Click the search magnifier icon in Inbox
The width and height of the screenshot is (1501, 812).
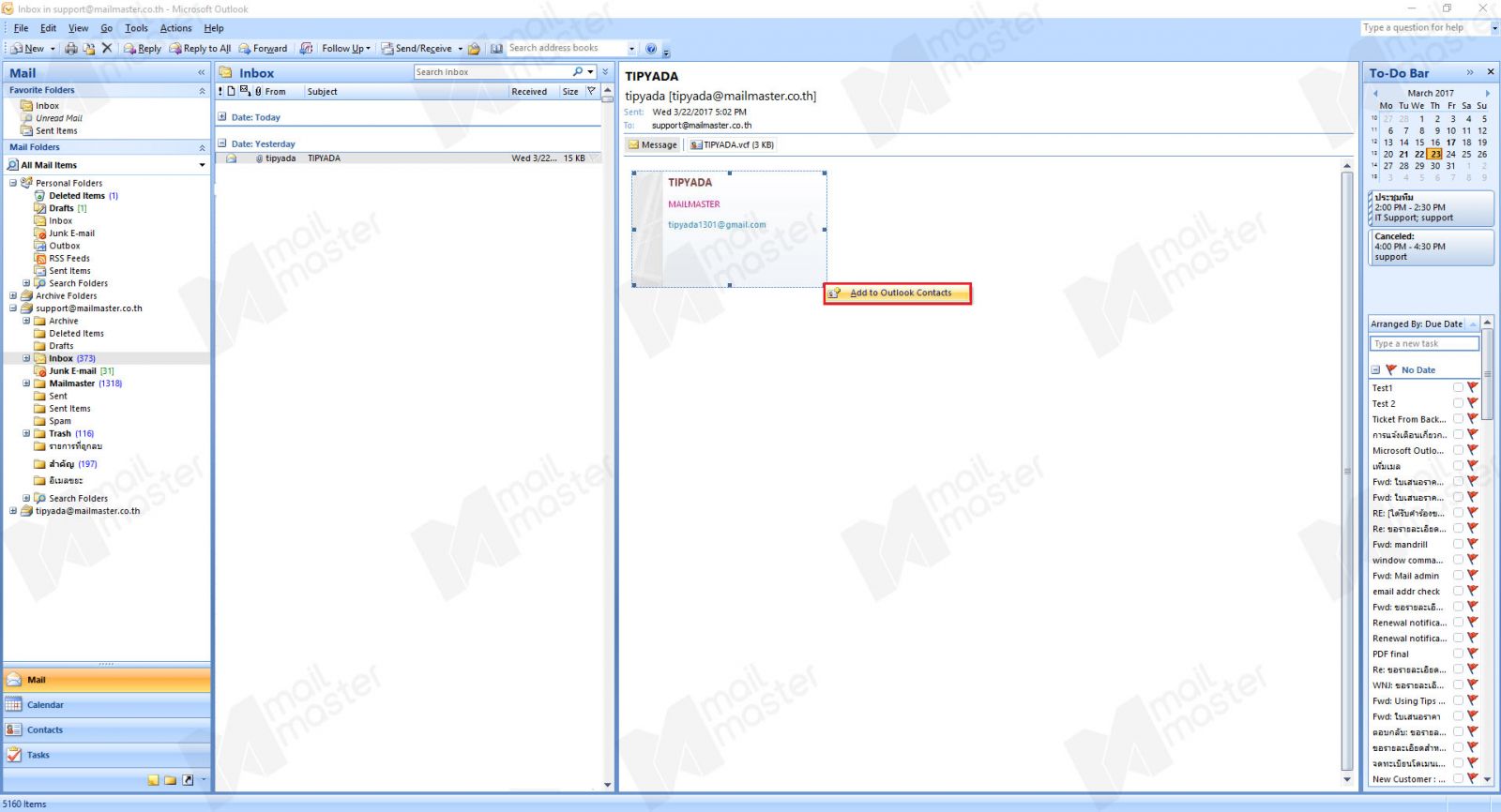578,72
